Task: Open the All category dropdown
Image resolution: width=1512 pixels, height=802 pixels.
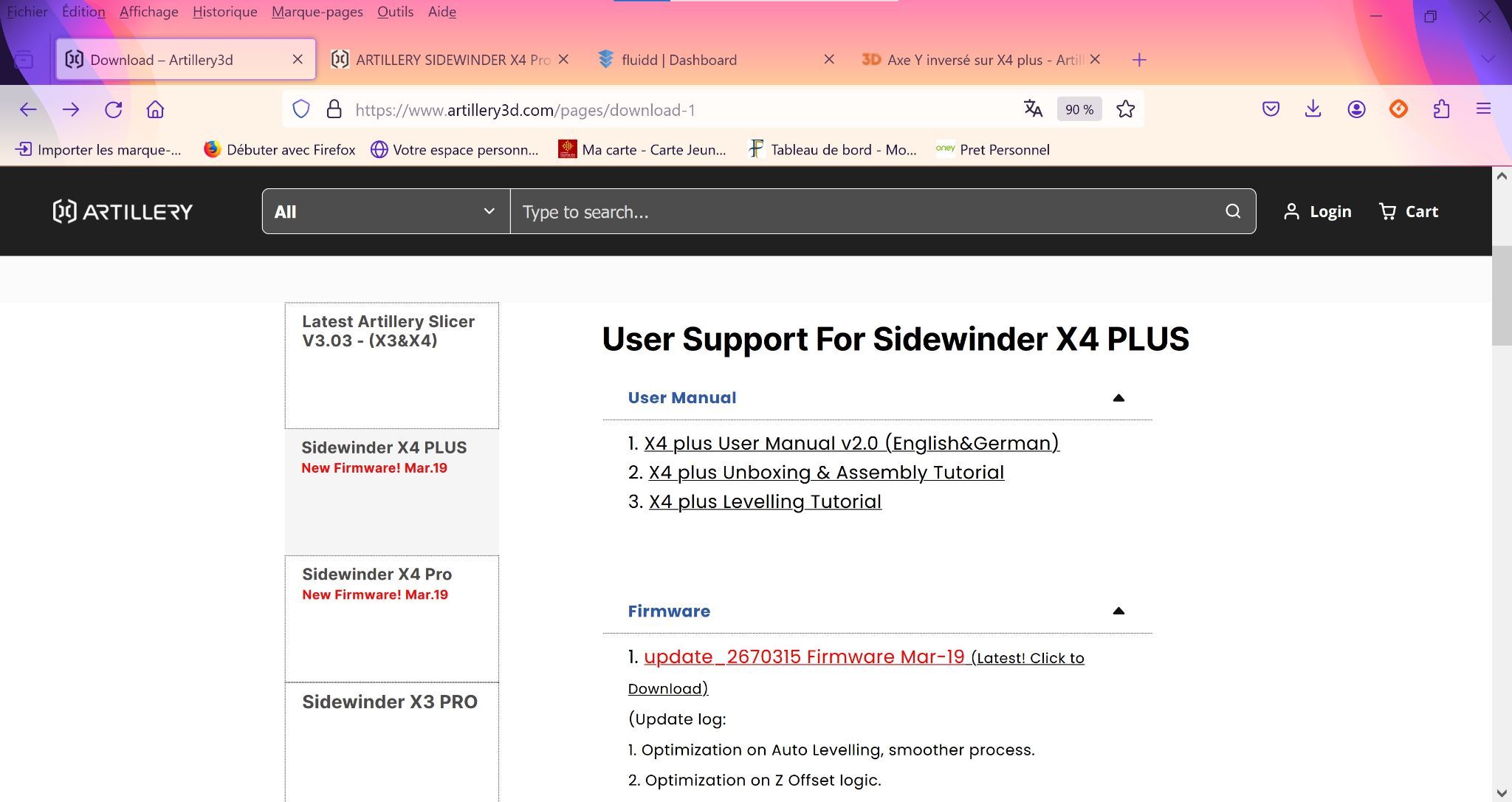Action: pyautogui.click(x=385, y=212)
